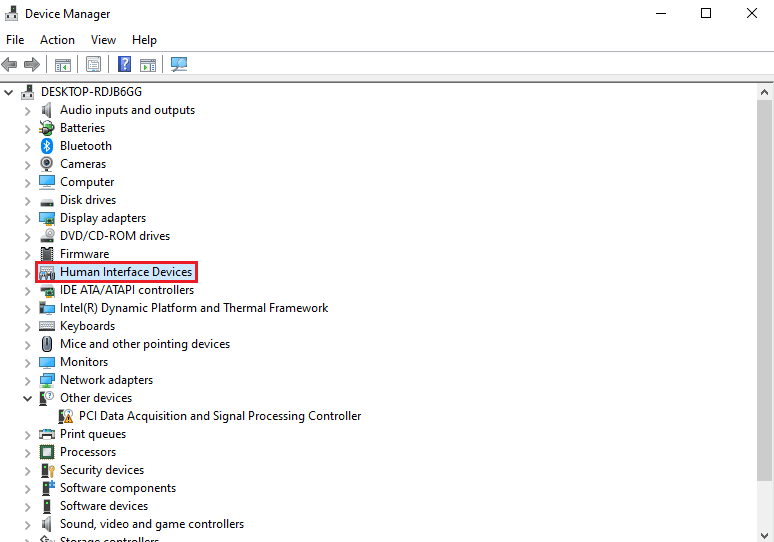Click the Software components icon
Screen dimensions: 774x542
click(47, 488)
